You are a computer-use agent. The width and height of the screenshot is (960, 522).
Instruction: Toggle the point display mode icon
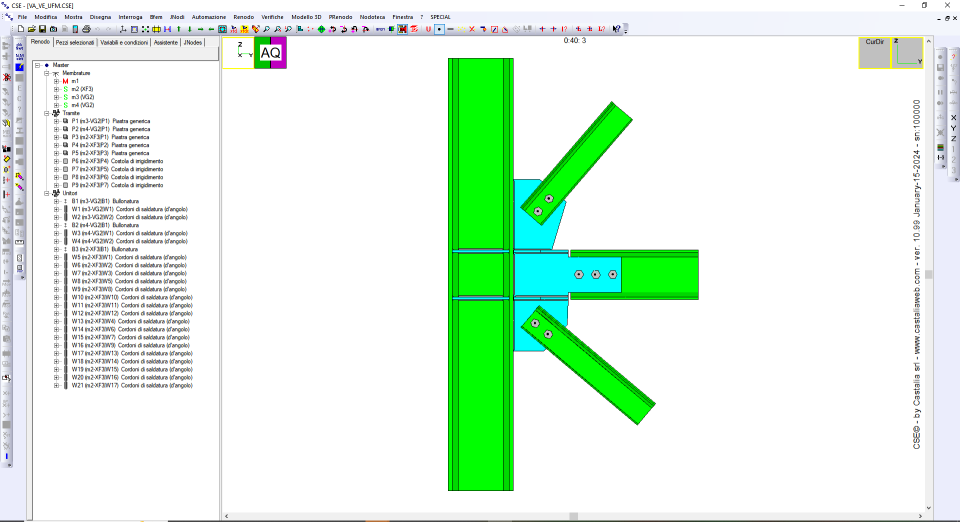[439, 29]
